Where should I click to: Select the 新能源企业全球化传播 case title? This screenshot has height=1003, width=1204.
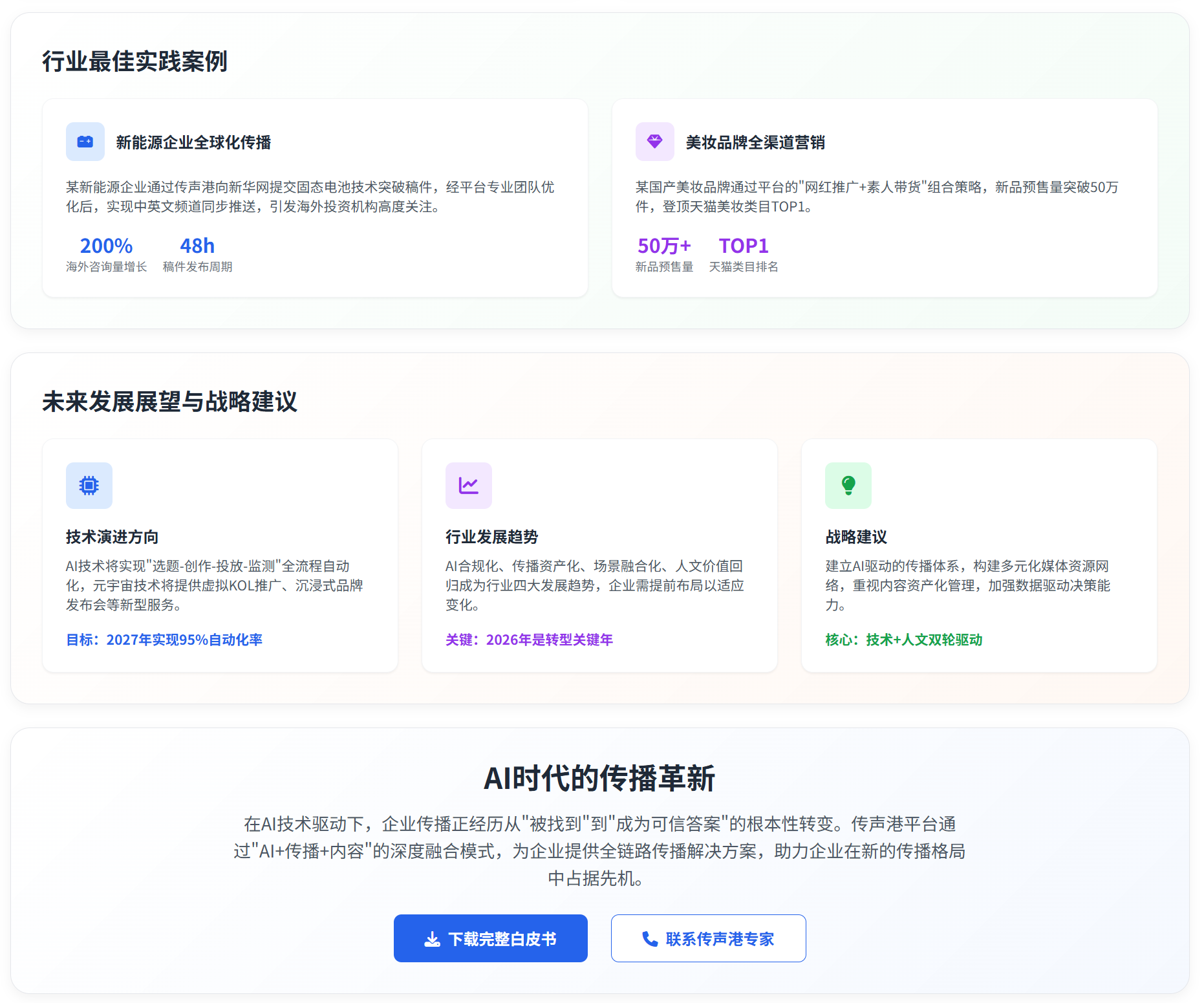(x=193, y=142)
